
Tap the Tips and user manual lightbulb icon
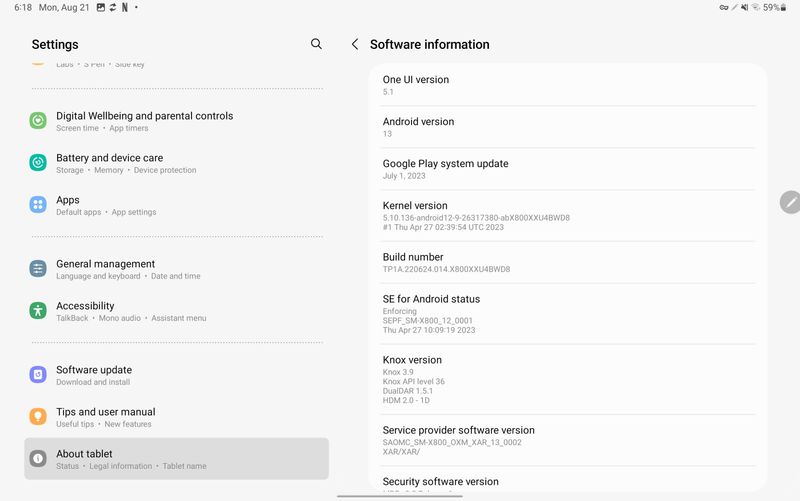(x=38, y=417)
